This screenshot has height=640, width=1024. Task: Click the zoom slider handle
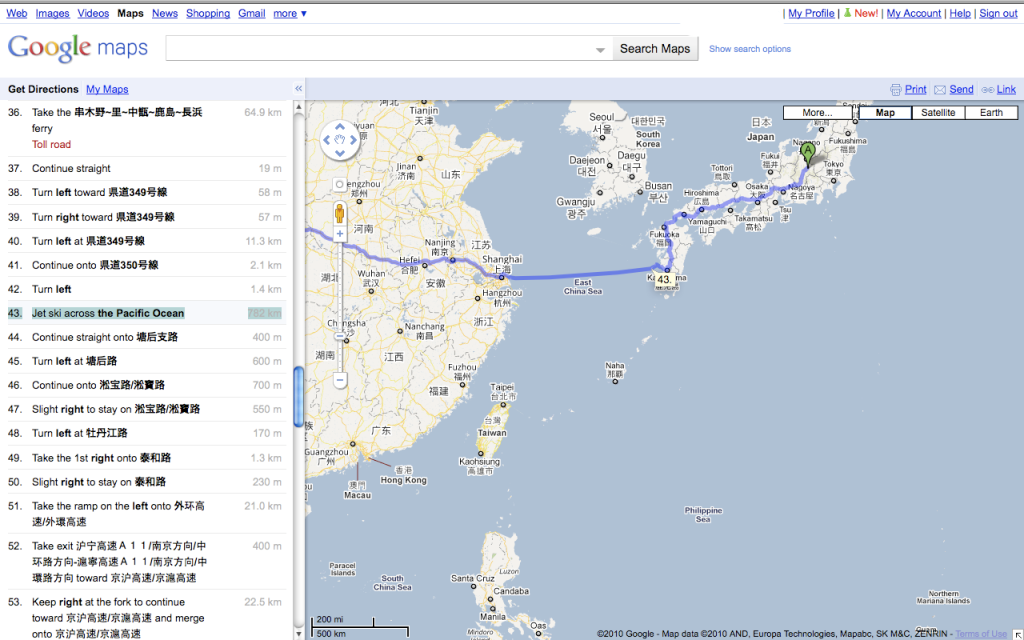(x=340, y=336)
